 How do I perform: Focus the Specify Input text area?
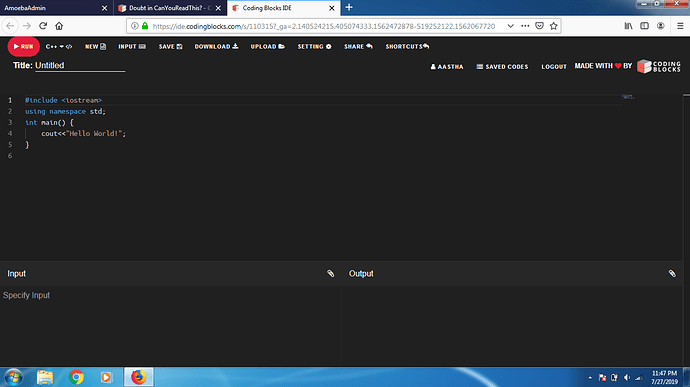tap(171, 326)
